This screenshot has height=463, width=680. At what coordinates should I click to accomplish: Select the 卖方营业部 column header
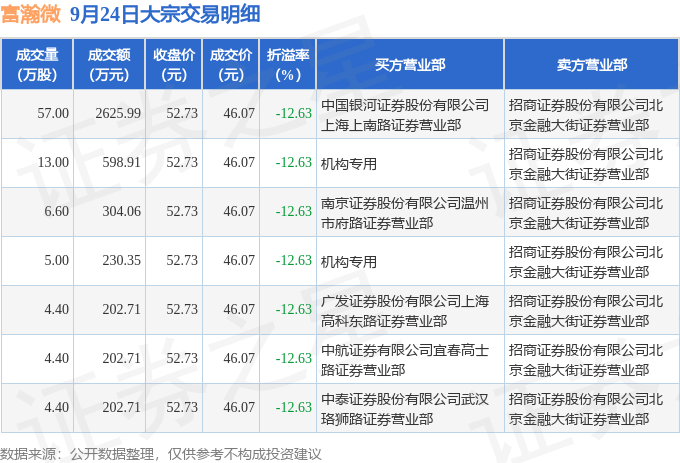592,65
